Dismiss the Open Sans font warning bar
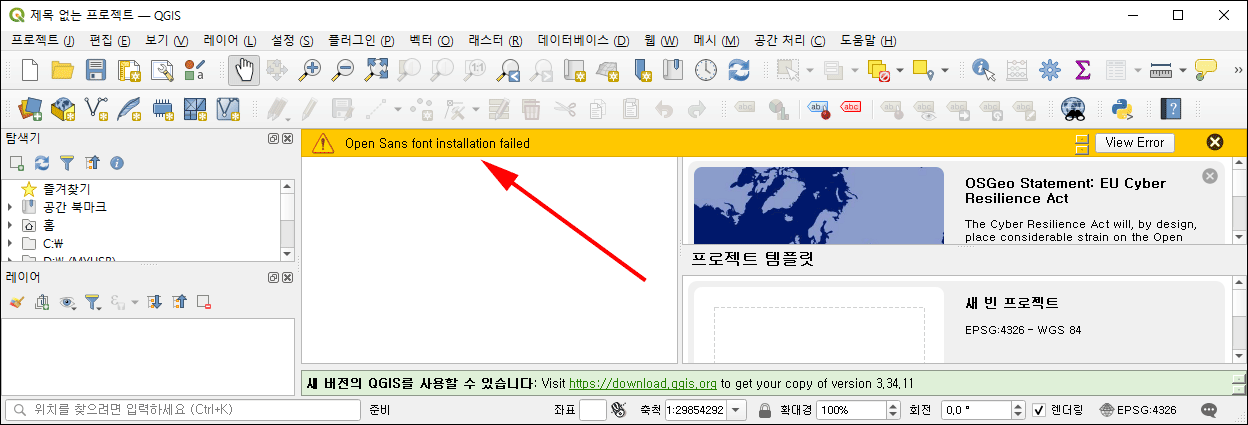1248x425 pixels. (1215, 143)
